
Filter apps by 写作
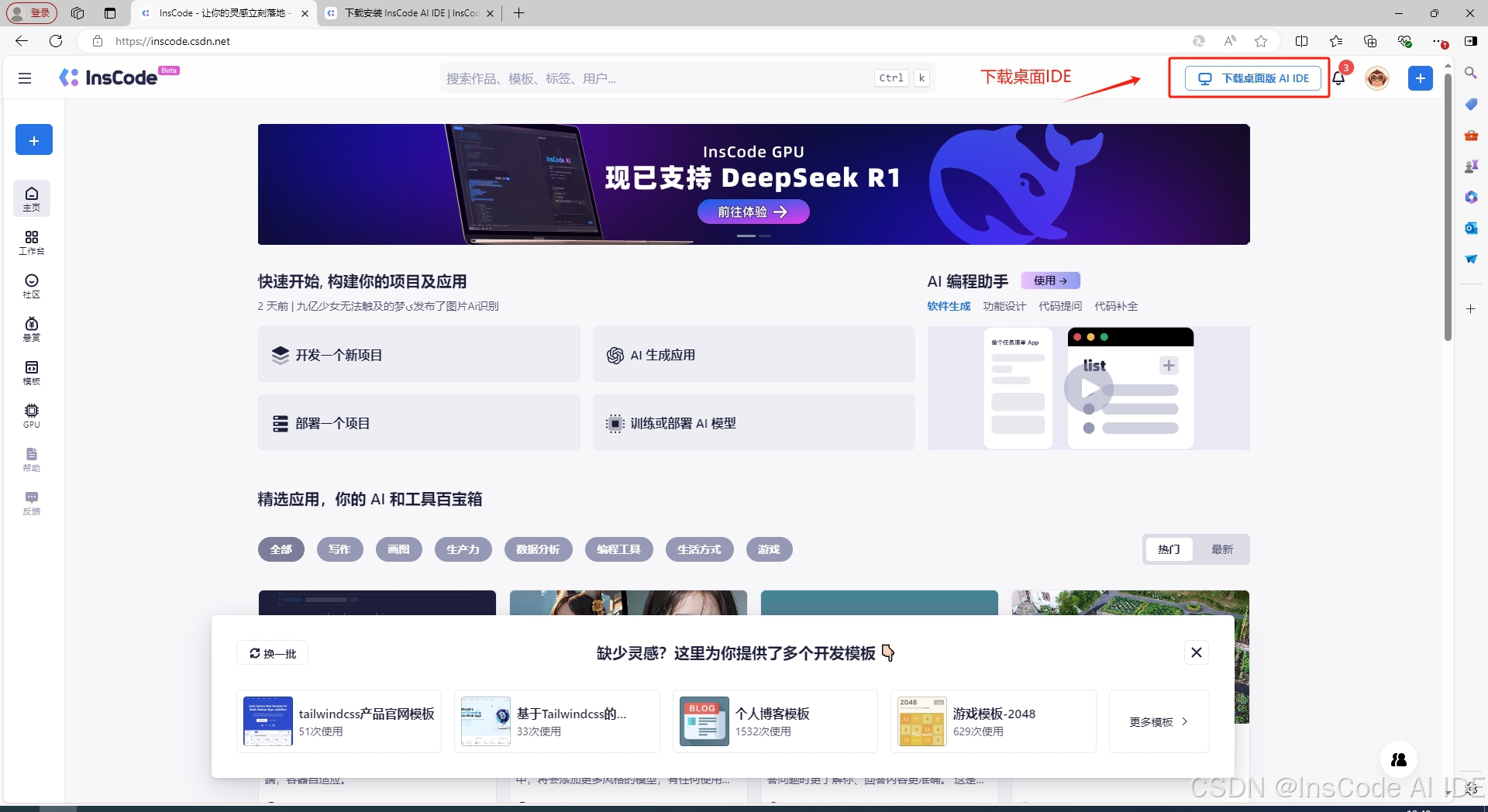pos(339,549)
